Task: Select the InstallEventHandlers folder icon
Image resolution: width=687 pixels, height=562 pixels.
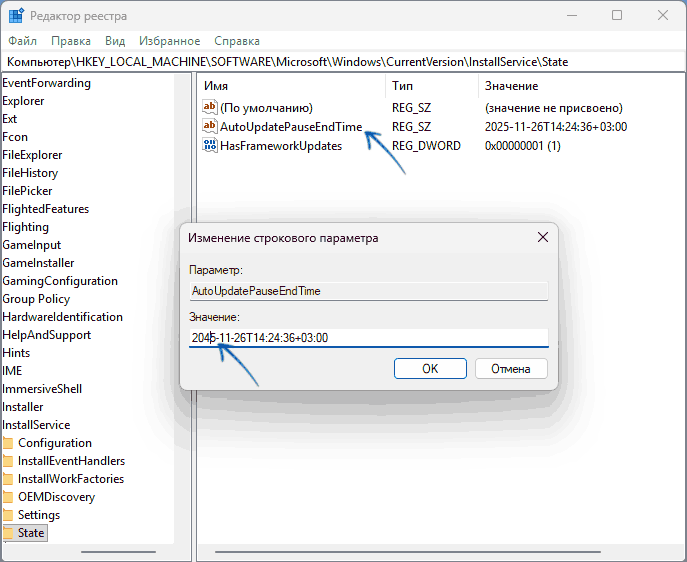Action: [x=9, y=461]
